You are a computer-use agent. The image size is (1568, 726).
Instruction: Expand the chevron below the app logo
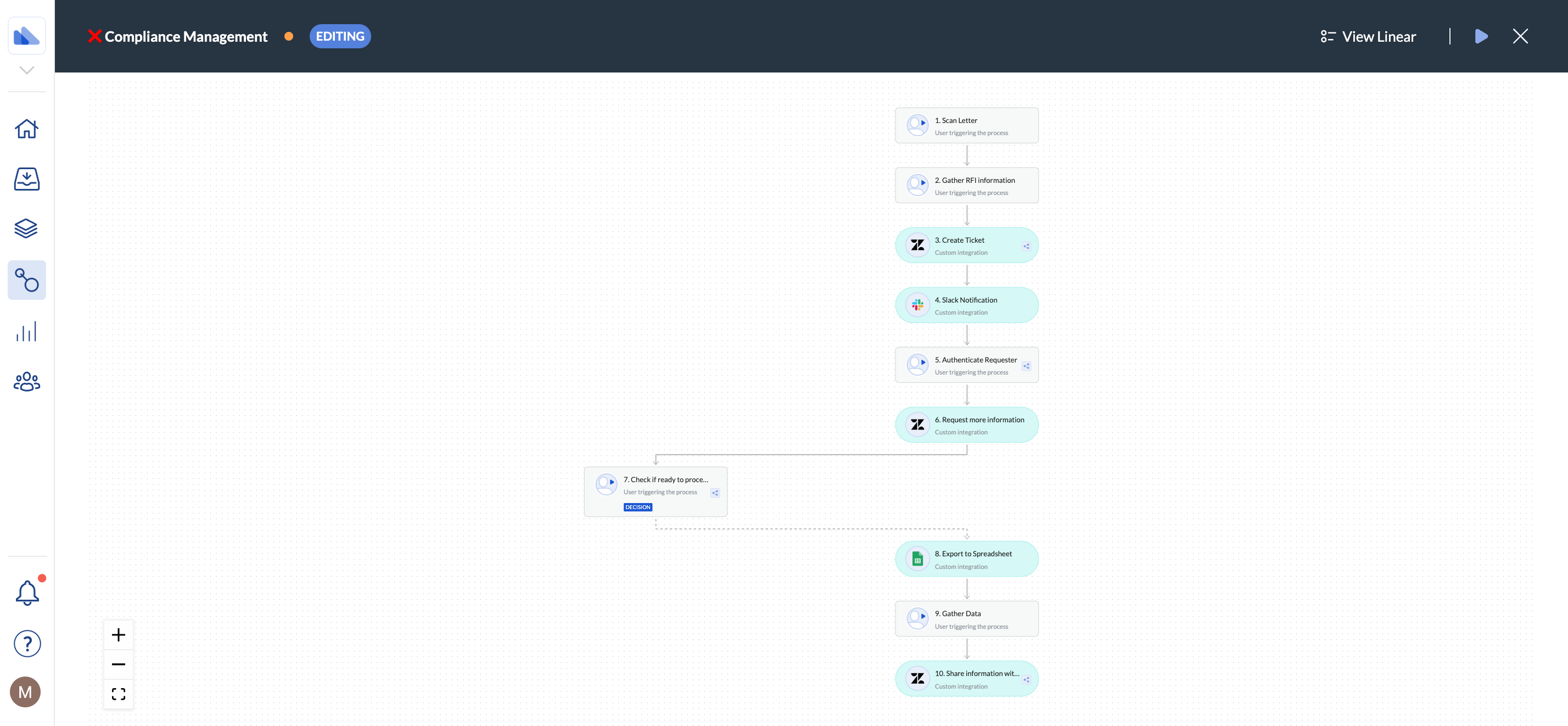click(x=27, y=70)
